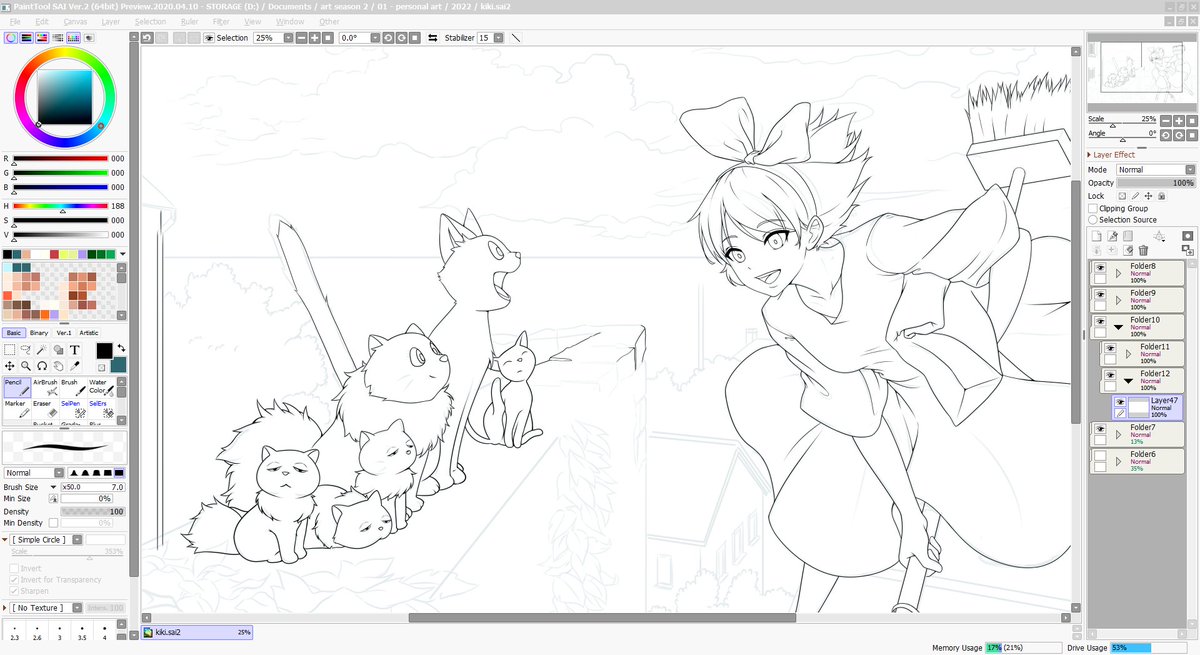Choose the rectangular selection tool
This screenshot has width=1200, height=655.
[x=9, y=350]
